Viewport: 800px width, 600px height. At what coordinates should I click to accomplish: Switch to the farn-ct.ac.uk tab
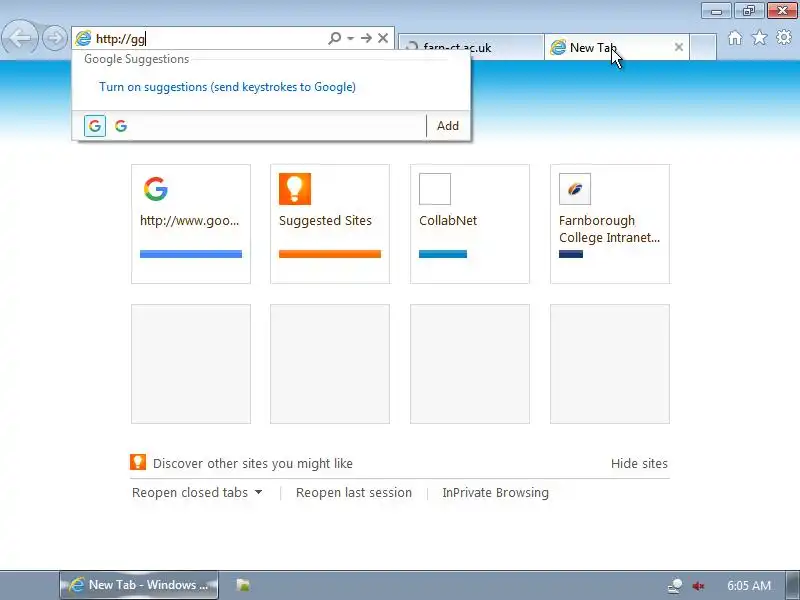(471, 47)
